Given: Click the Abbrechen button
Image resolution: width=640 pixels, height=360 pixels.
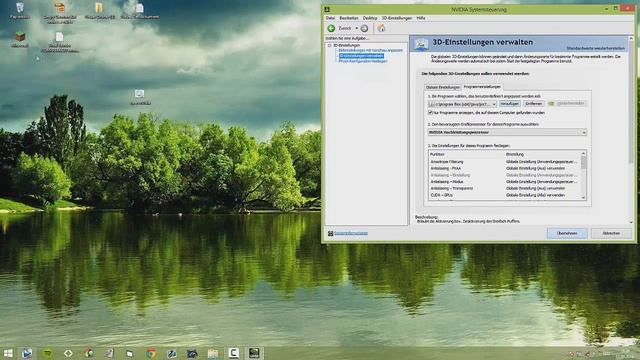Looking at the screenshot, I should [611, 233].
